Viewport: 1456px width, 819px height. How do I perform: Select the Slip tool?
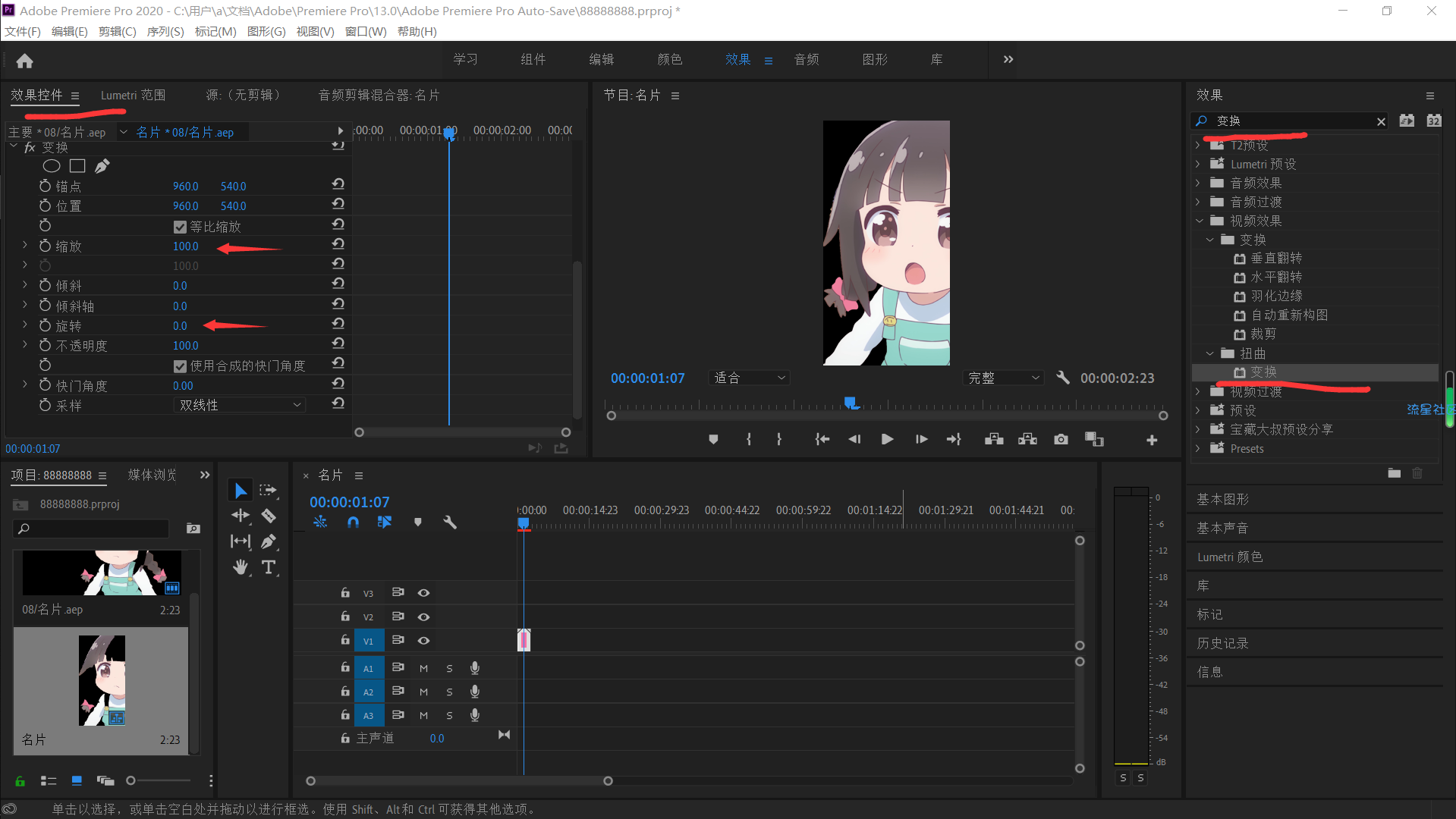click(x=241, y=541)
